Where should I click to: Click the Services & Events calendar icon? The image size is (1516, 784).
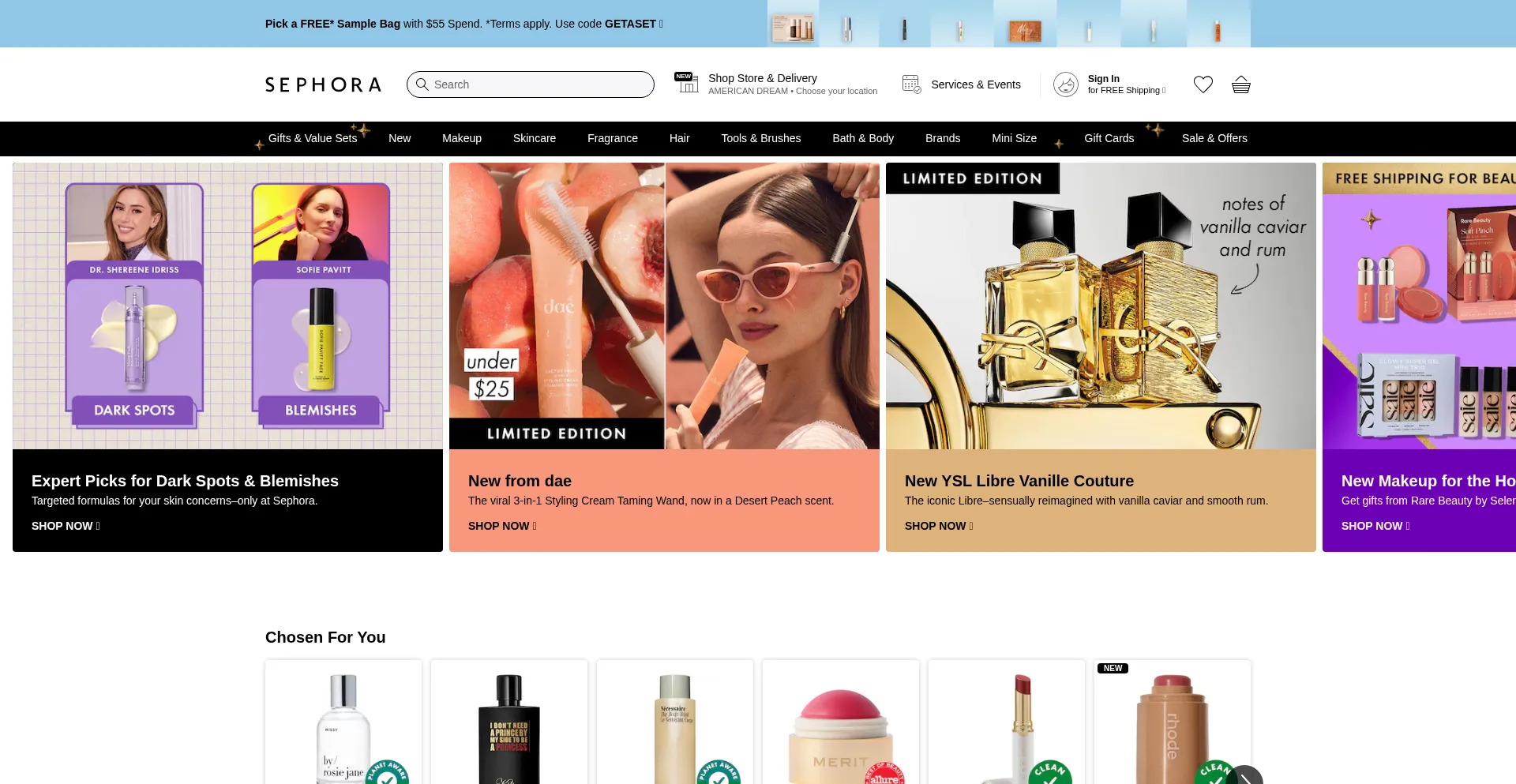pyautogui.click(x=911, y=84)
